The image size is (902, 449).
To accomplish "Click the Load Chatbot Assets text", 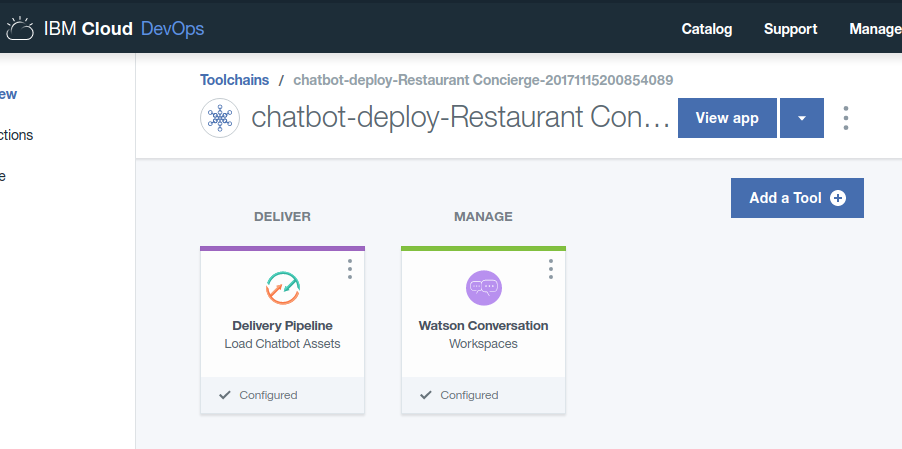I will (282, 344).
